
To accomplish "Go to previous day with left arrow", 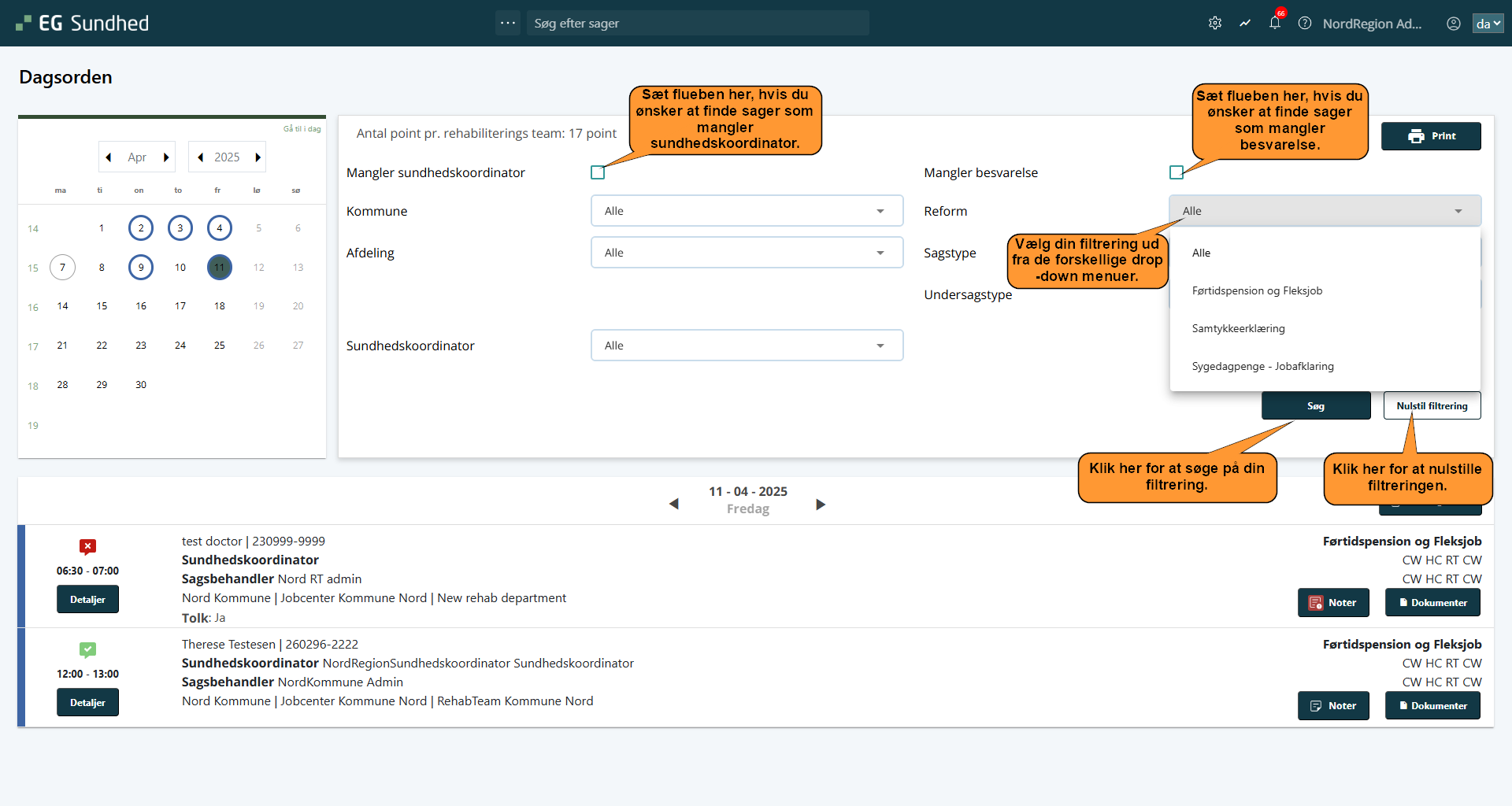I will (x=673, y=504).
